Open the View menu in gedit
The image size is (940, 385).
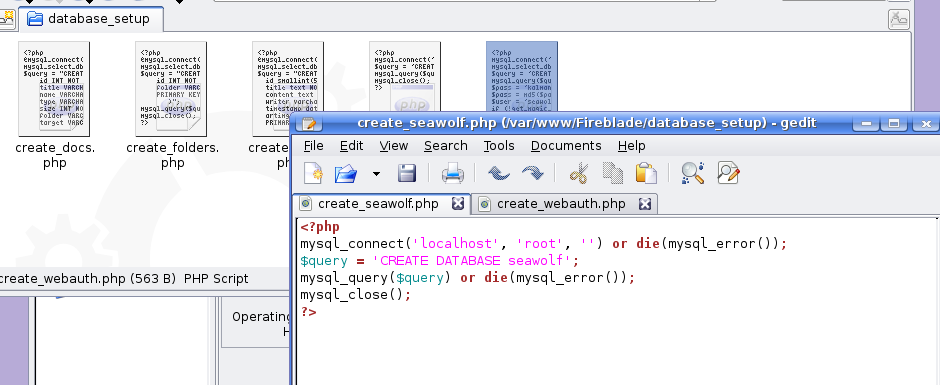click(394, 146)
